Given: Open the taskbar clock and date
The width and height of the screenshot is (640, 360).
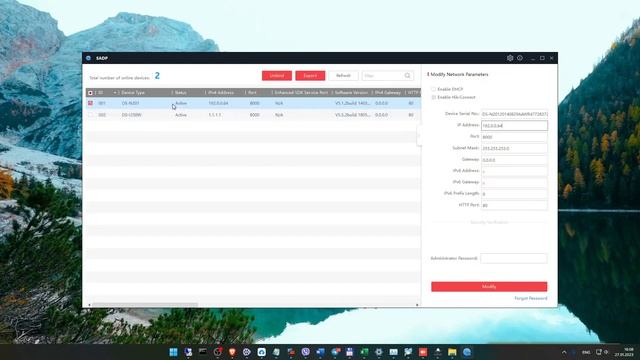Looking at the screenshot, I should coord(624,352).
